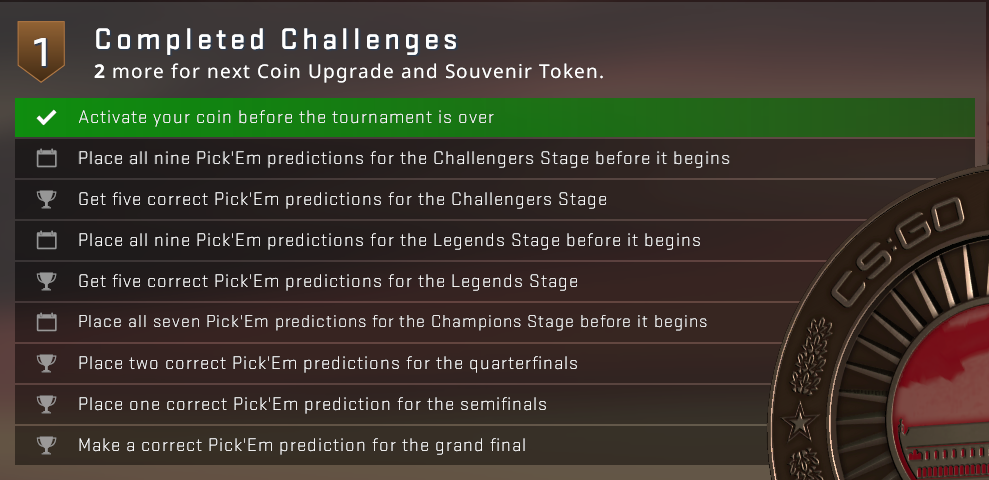The width and height of the screenshot is (989, 480).
Task: Click the green checkmark on Activate coin
Action: click(x=45, y=118)
